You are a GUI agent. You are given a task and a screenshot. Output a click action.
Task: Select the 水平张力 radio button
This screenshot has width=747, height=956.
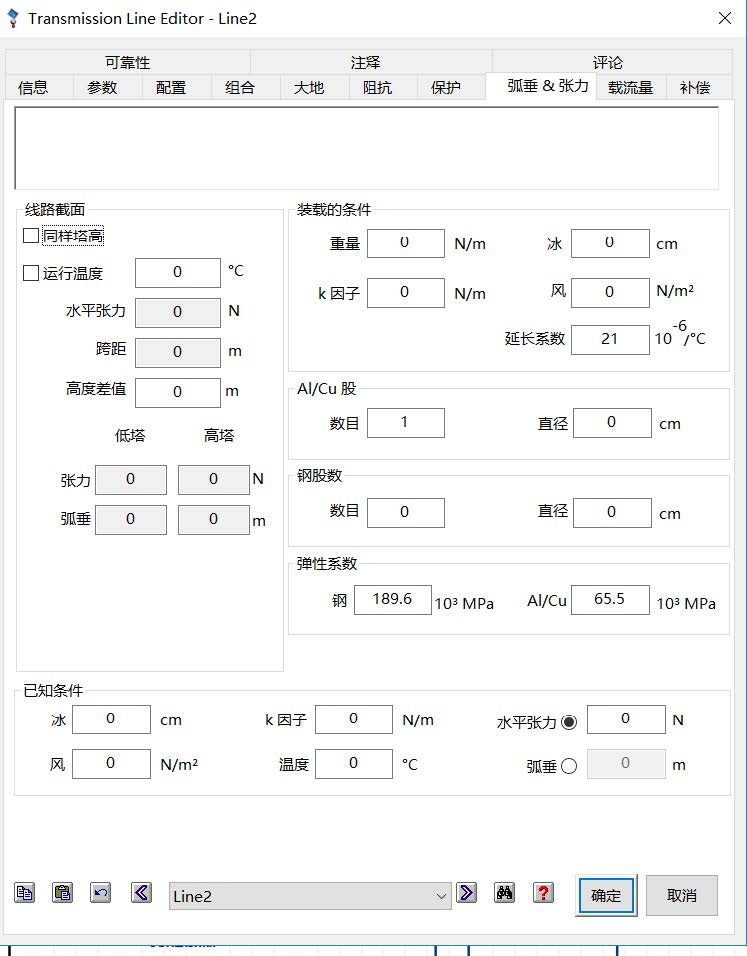(569, 722)
